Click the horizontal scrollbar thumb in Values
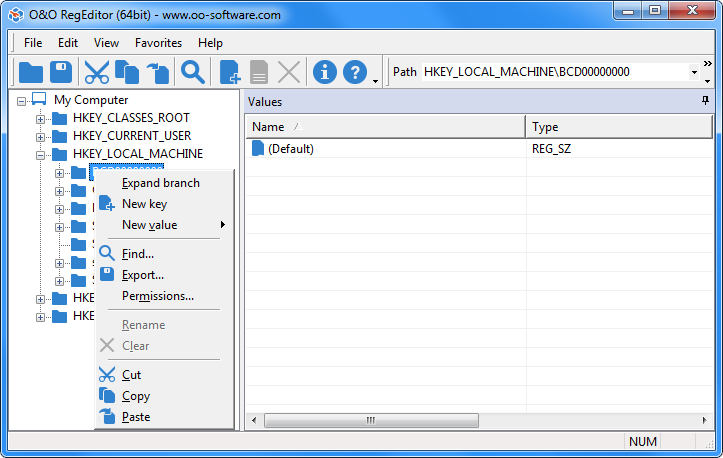The image size is (723, 458). coord(371,420)
